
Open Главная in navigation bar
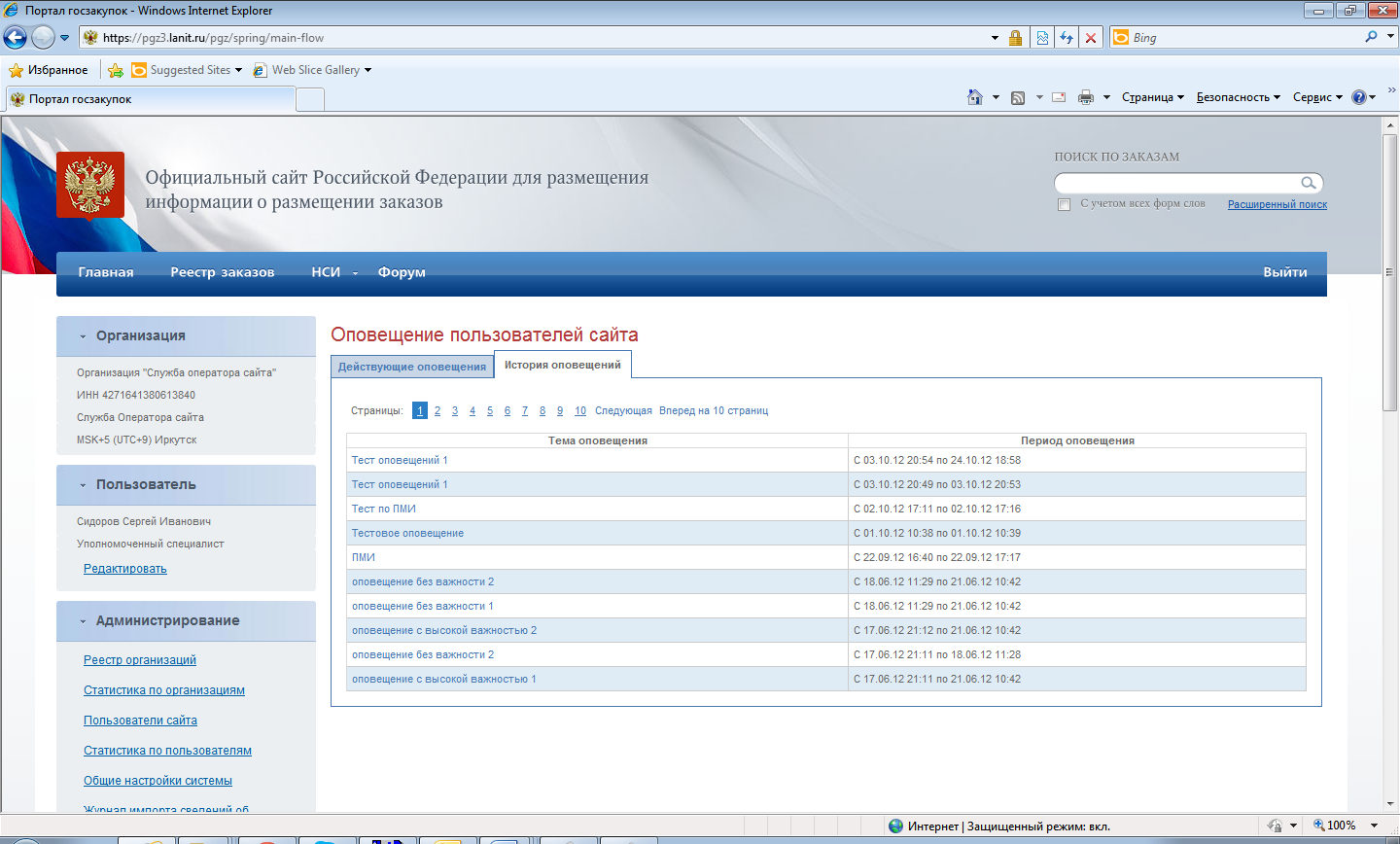[106, 272]
